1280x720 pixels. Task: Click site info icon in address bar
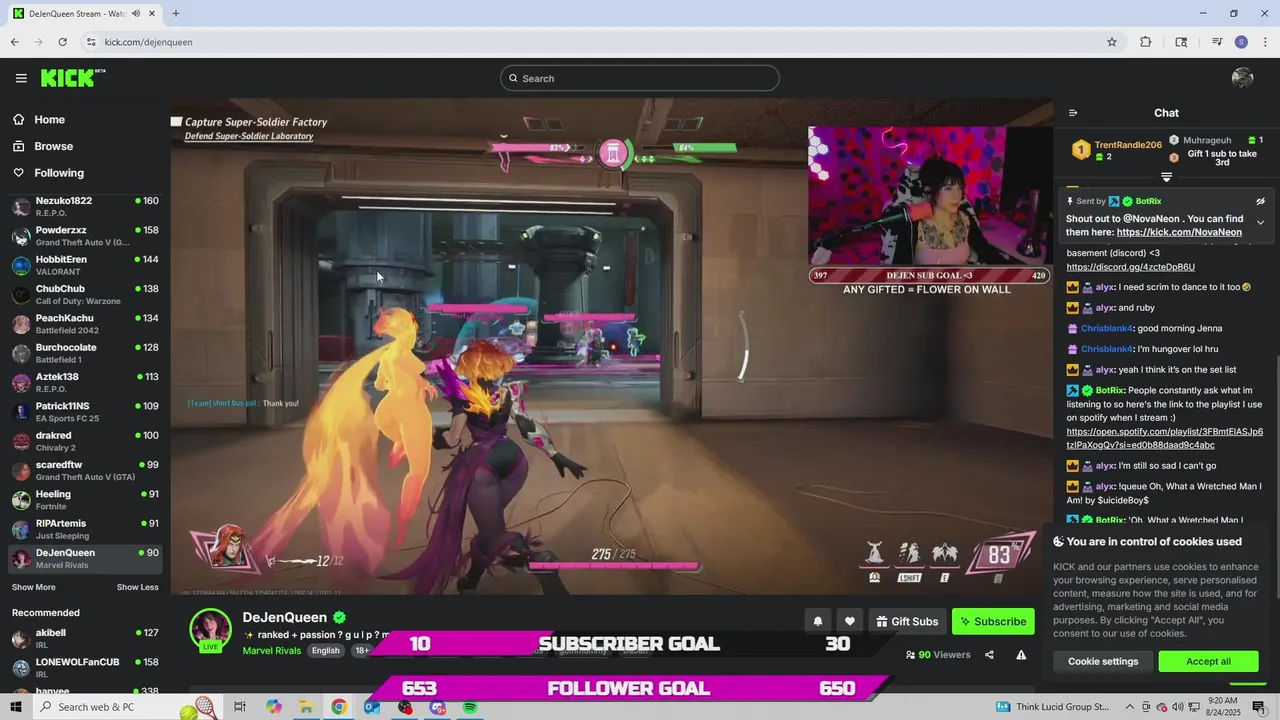point(91,42)
